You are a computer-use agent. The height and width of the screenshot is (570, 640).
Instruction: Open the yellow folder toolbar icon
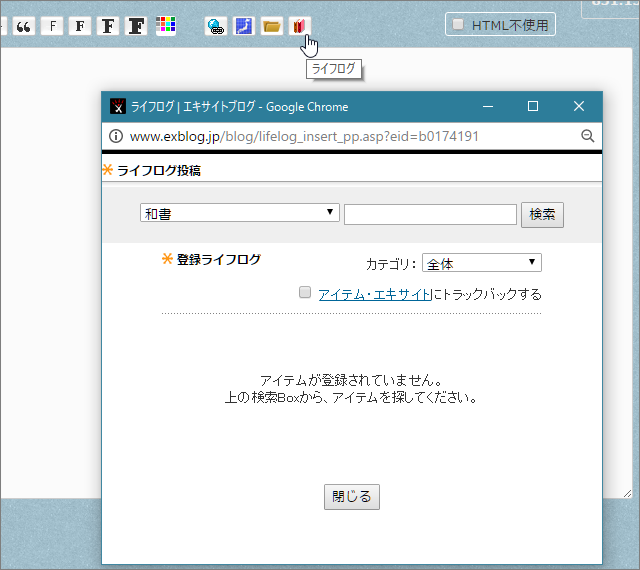click(272, 26)
